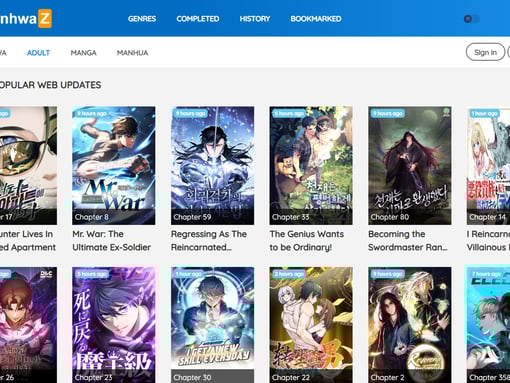The height and width of the screenshot is (383, 510).
Task: Open the BOOKMARKED menu item
Action: (316, 19)
